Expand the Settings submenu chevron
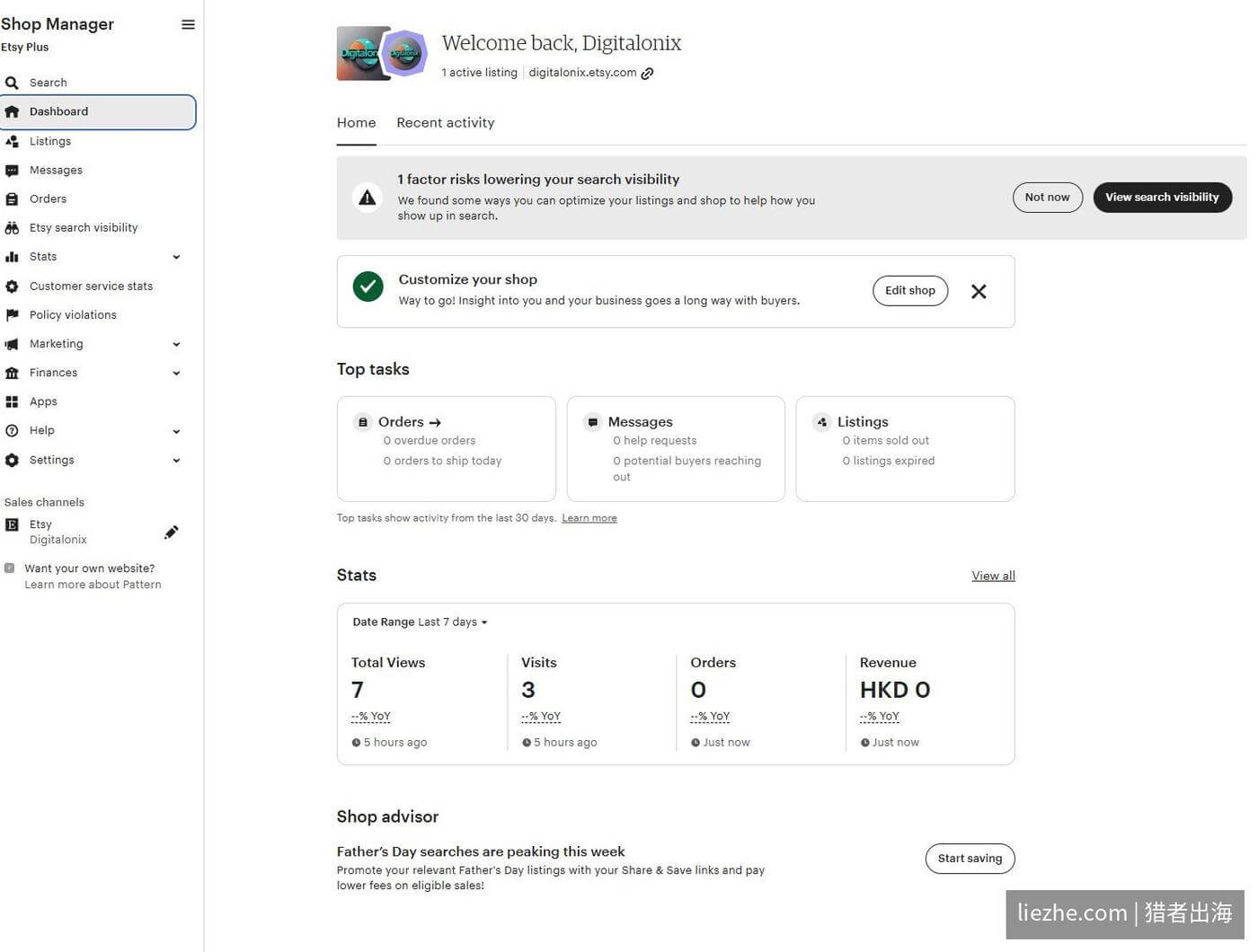The image size is (1258, 952). tap(177, 460)
